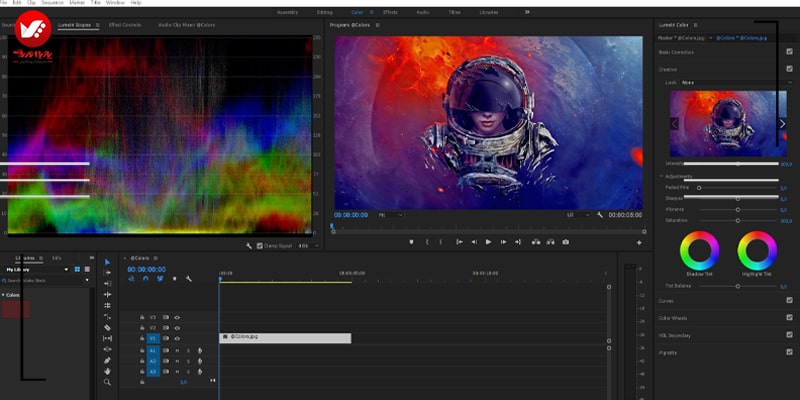Toggle HSL Secondary checkbox
Screen dimensions: 800x400
(x=790, y=335)
